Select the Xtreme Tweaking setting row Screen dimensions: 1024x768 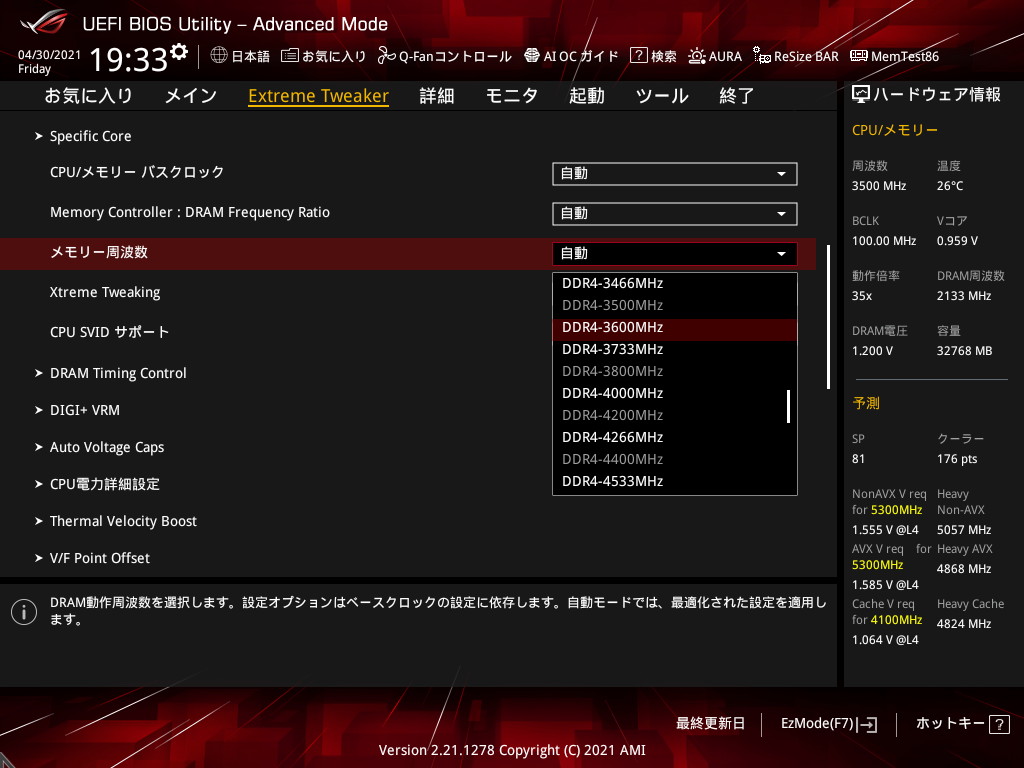click(x=408, y=293)
